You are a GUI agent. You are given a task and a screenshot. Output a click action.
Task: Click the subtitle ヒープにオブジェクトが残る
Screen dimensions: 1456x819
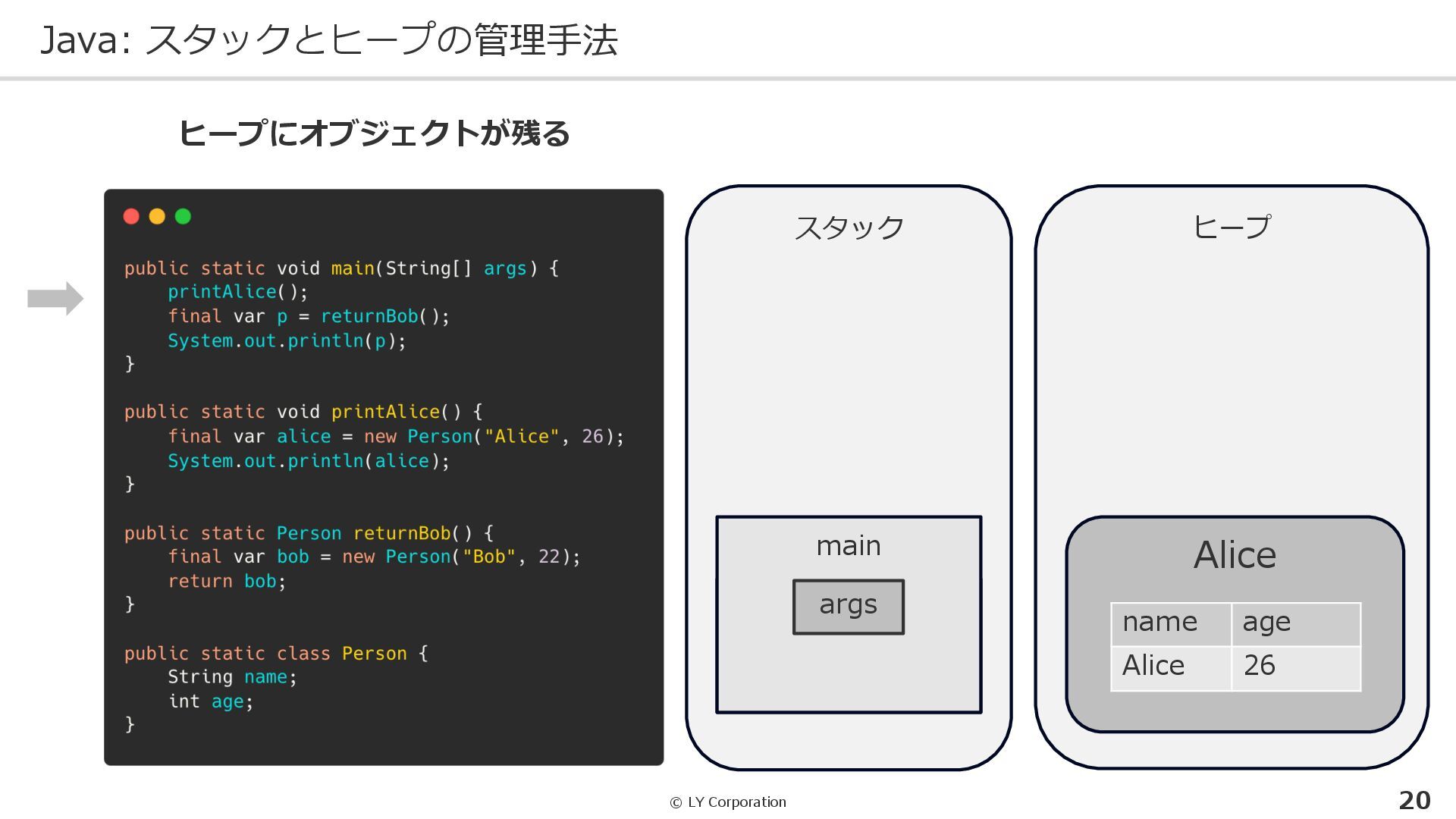click(374, 133)
